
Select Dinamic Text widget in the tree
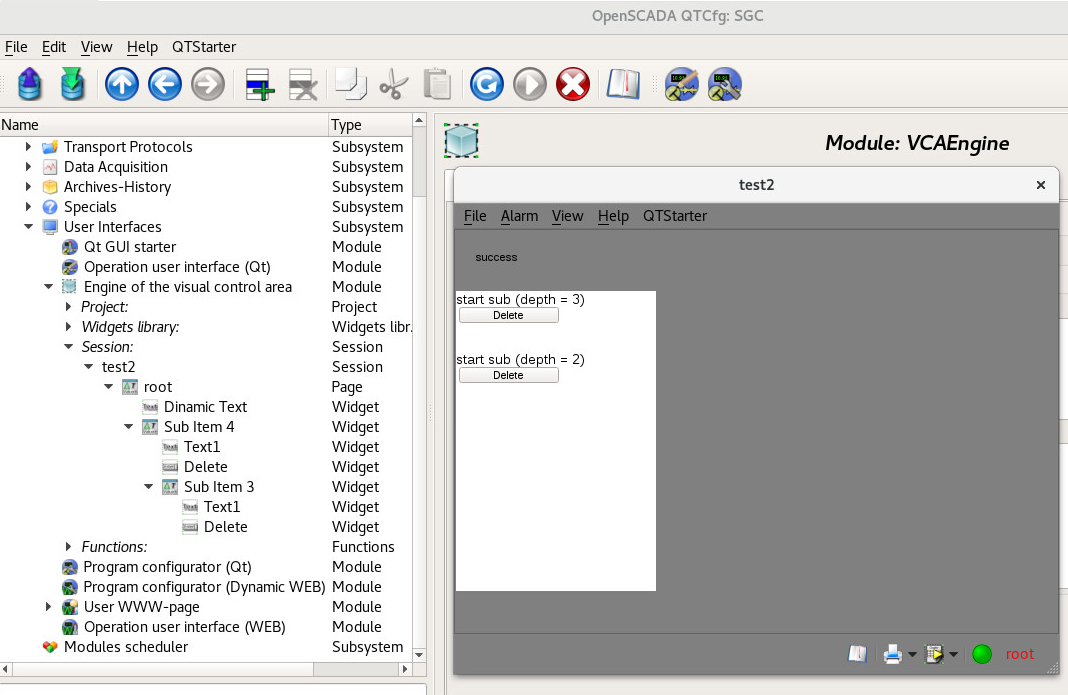pos(205,407)
